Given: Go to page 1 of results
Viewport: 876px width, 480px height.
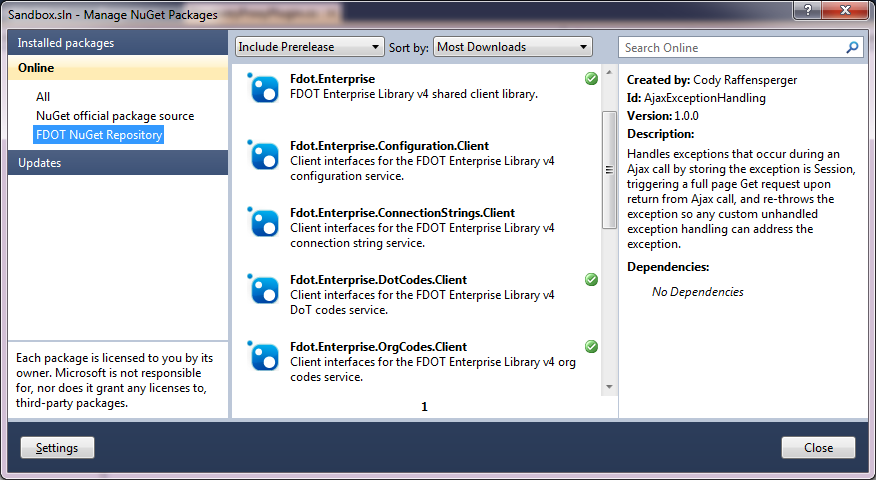Looking at the screenshot, I should click(425, 407).
